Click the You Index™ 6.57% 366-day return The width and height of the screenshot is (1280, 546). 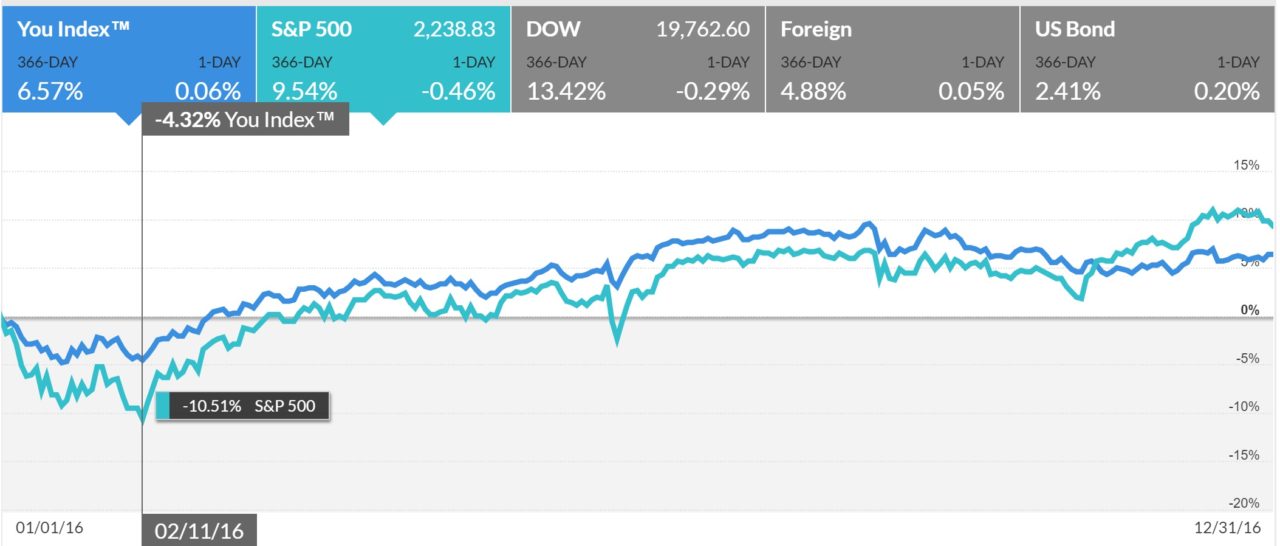tap(50, 92)
